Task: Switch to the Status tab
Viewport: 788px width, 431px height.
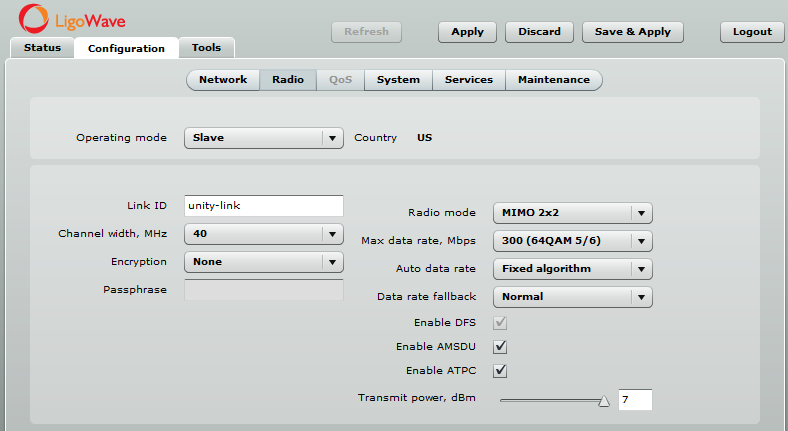Action: point(42,48)
